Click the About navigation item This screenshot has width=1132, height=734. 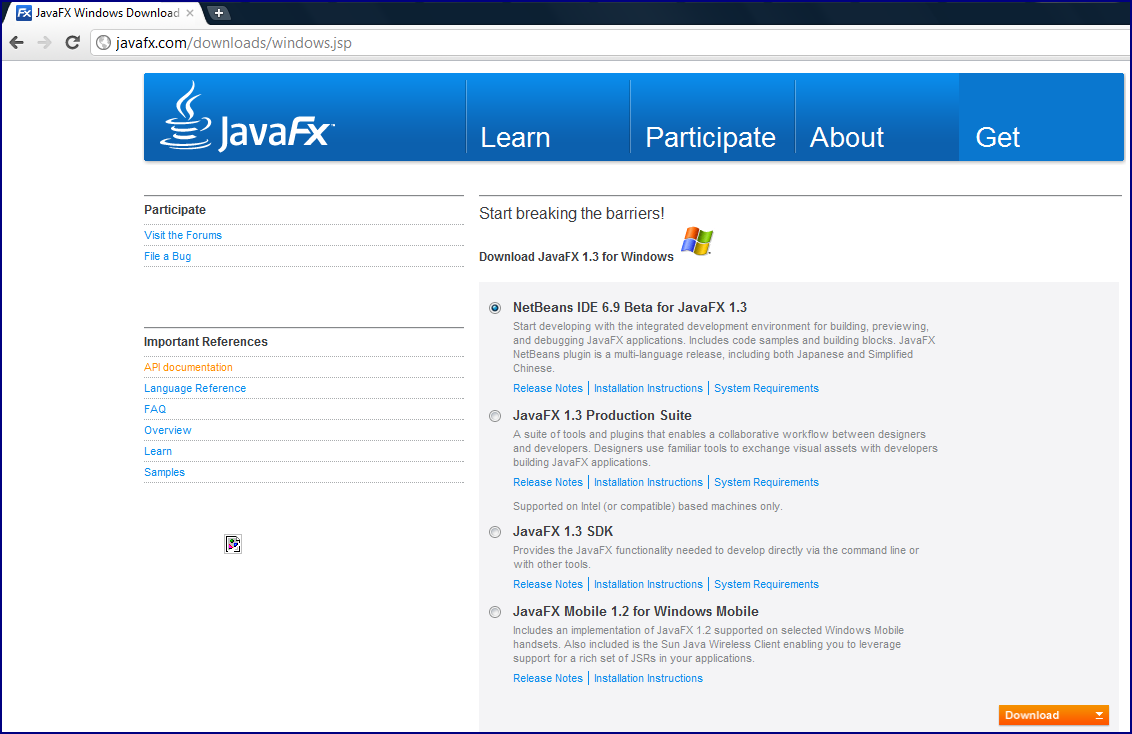click(846, 137)
